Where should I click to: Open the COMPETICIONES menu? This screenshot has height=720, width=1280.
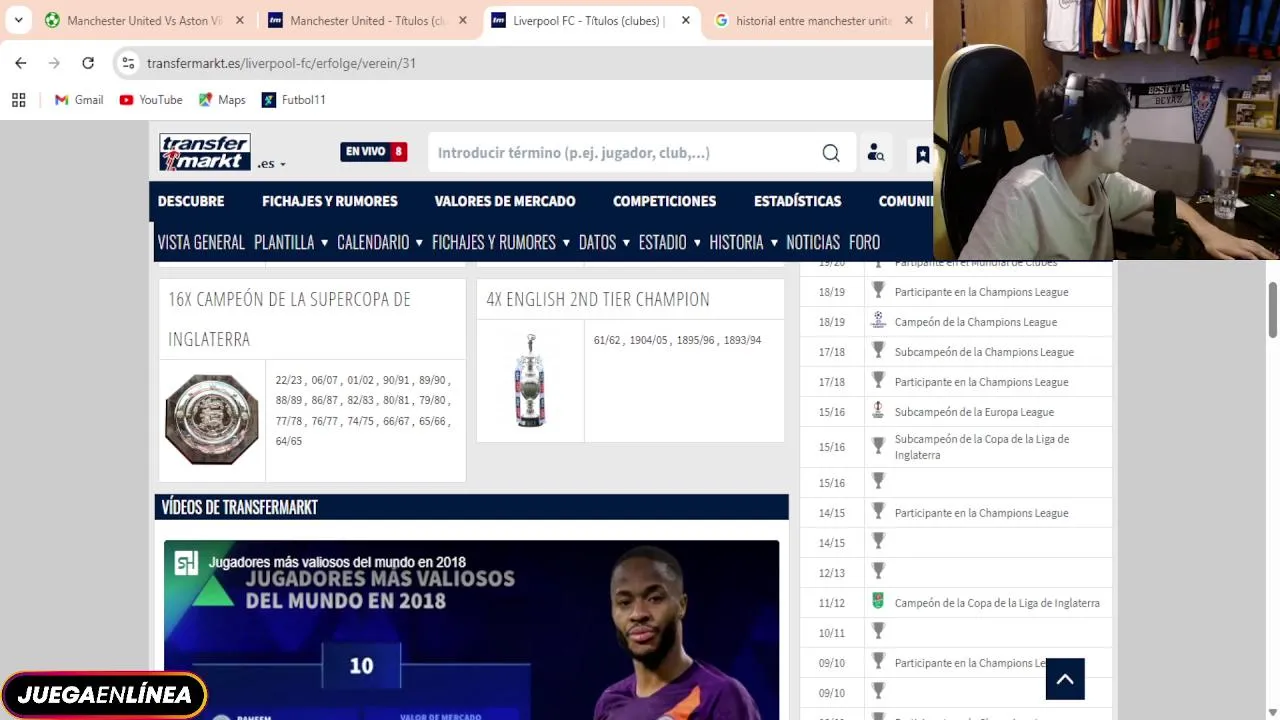[x=665, y=201]
